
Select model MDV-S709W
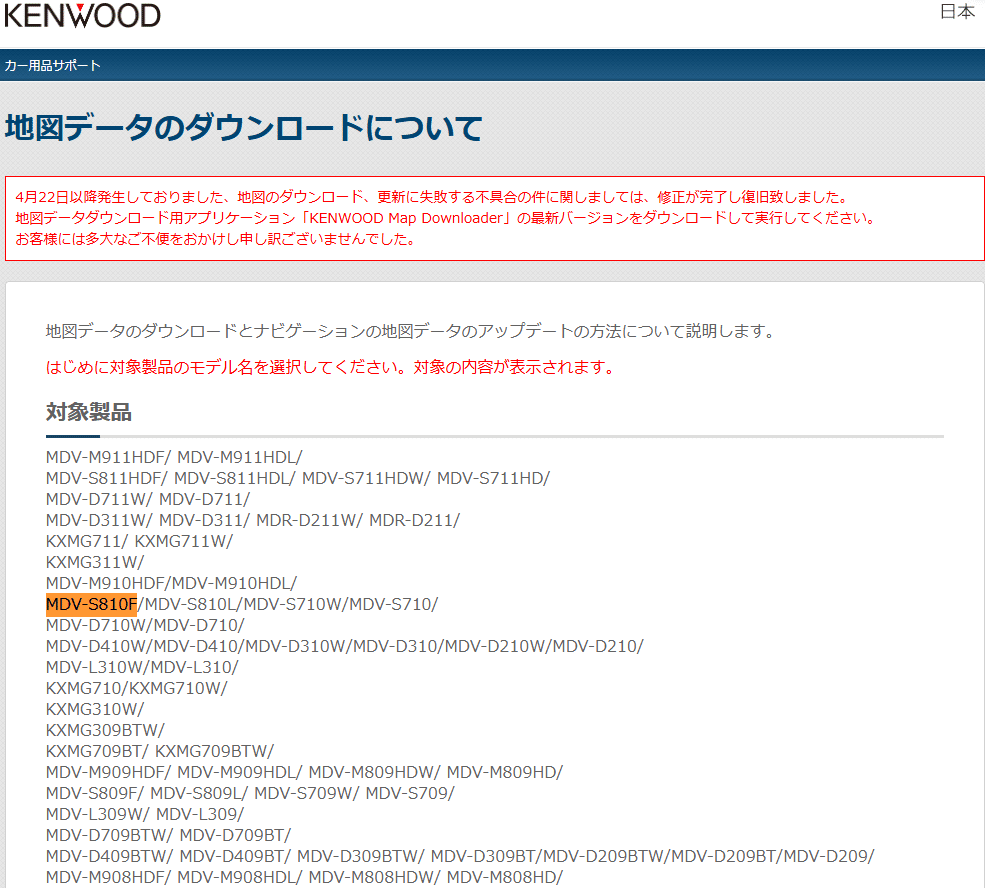[x=304, y=793]
